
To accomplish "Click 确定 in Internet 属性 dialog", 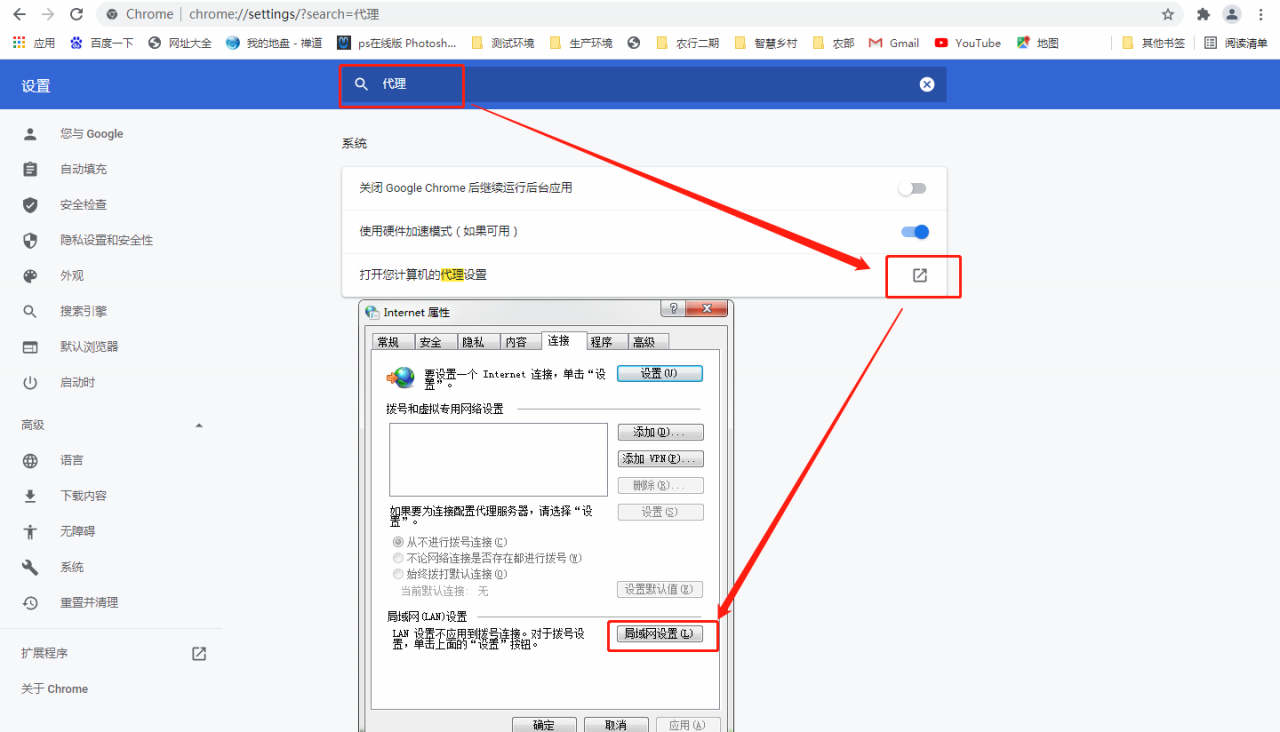I will (544, 725).
